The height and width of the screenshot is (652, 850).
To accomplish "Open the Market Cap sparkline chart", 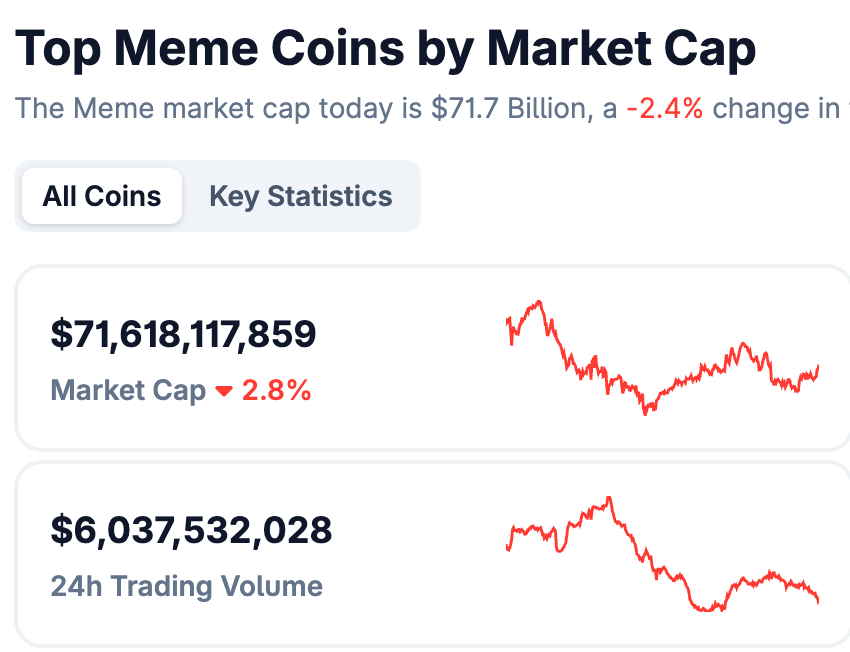I will click(x=662, y=358).
